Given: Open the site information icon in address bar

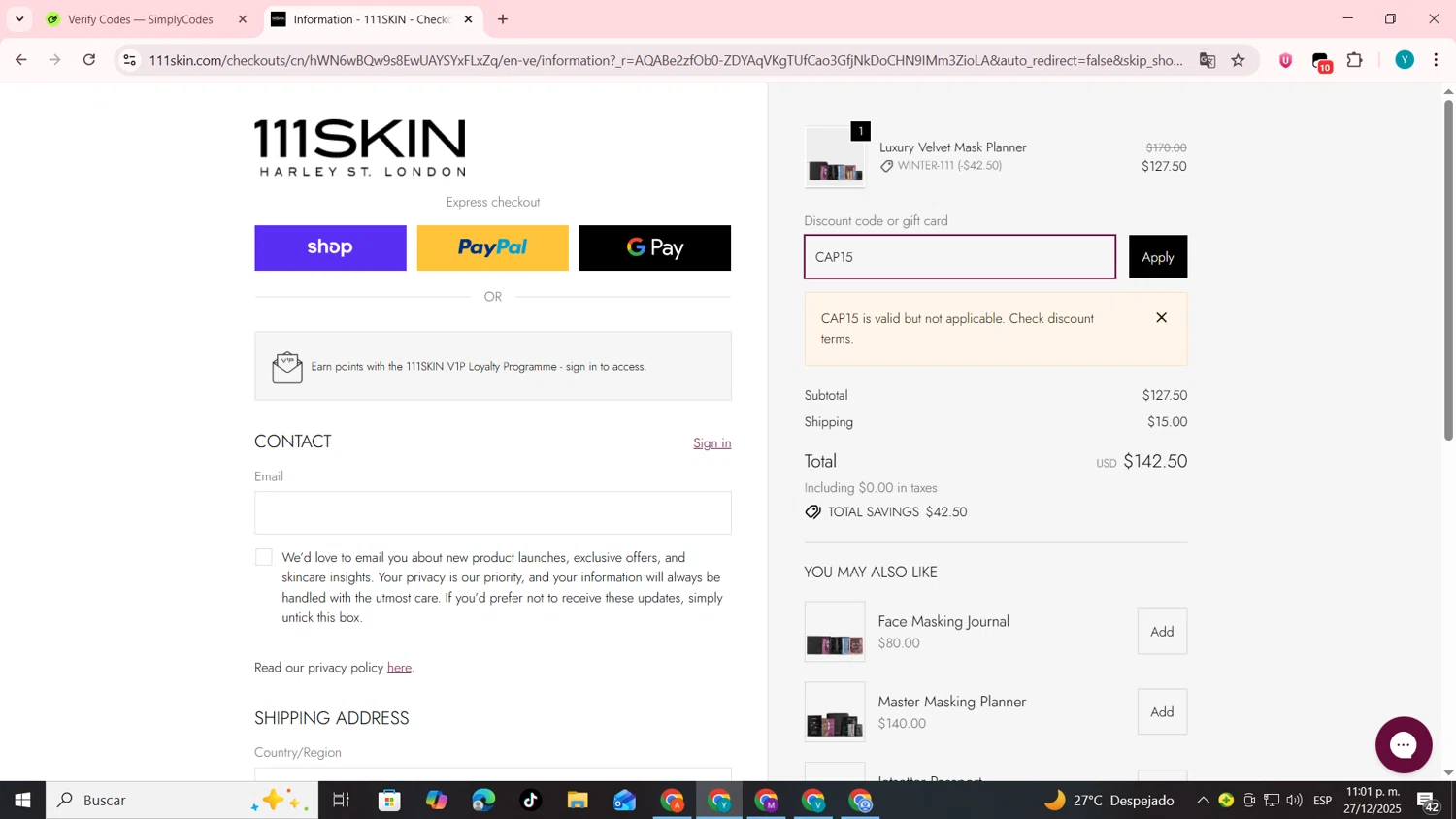Looking at the screenshot, I should coord(129,60).
